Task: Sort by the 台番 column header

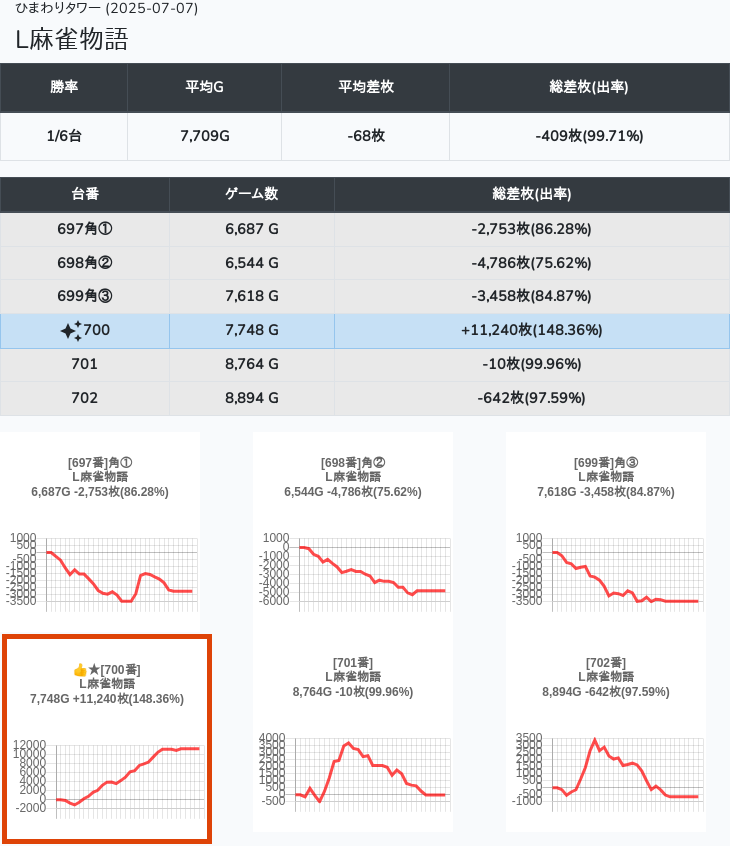Action: 85,194
